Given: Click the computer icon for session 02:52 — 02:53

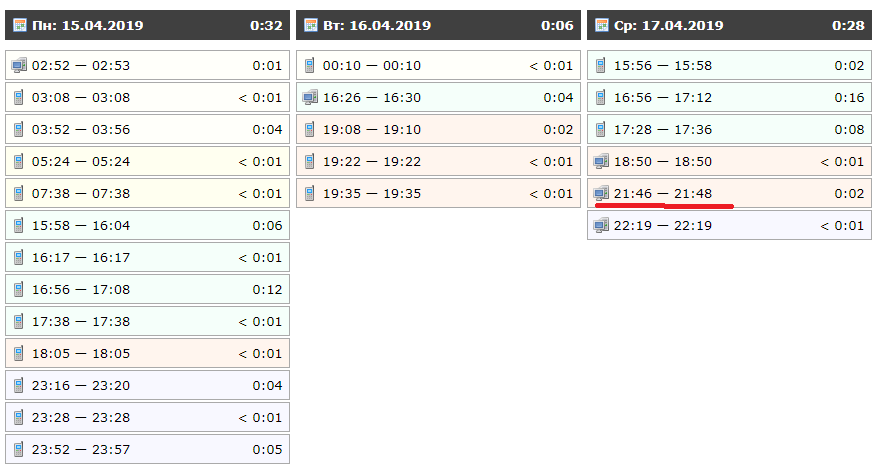Looking at the screenshot, I should pyautogui.click(x=19, y=66).
